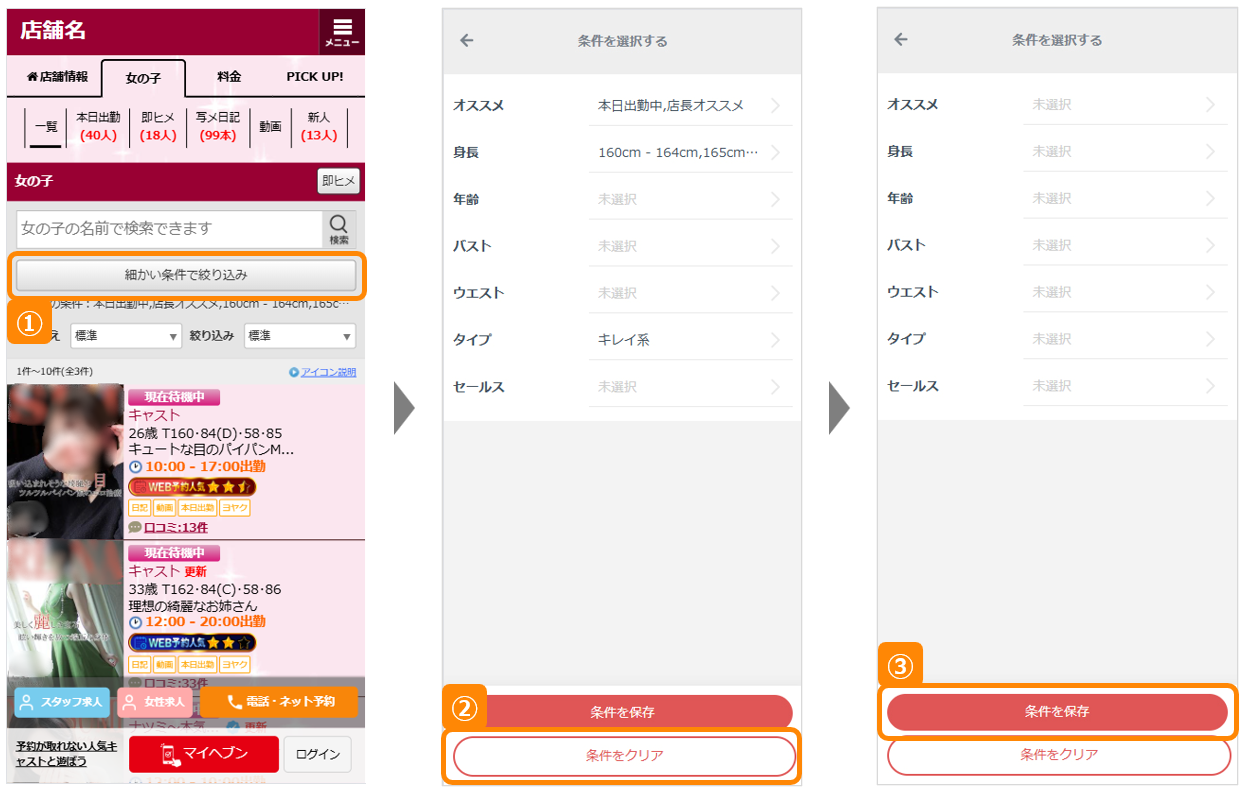
Task: Switch to the 料金 tab
Action: pos(229,76)
